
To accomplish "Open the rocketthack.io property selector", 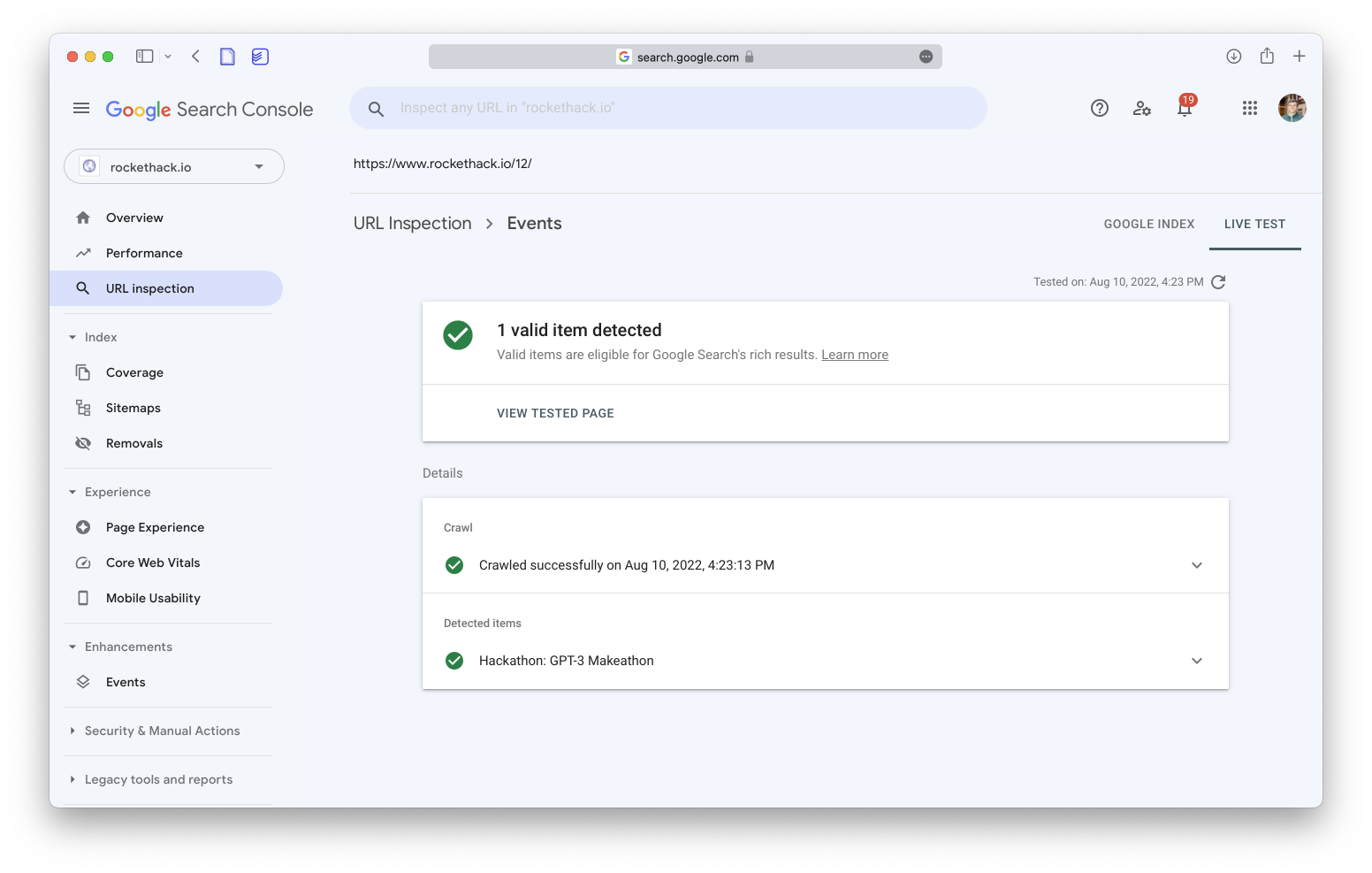I will [174, 166].
